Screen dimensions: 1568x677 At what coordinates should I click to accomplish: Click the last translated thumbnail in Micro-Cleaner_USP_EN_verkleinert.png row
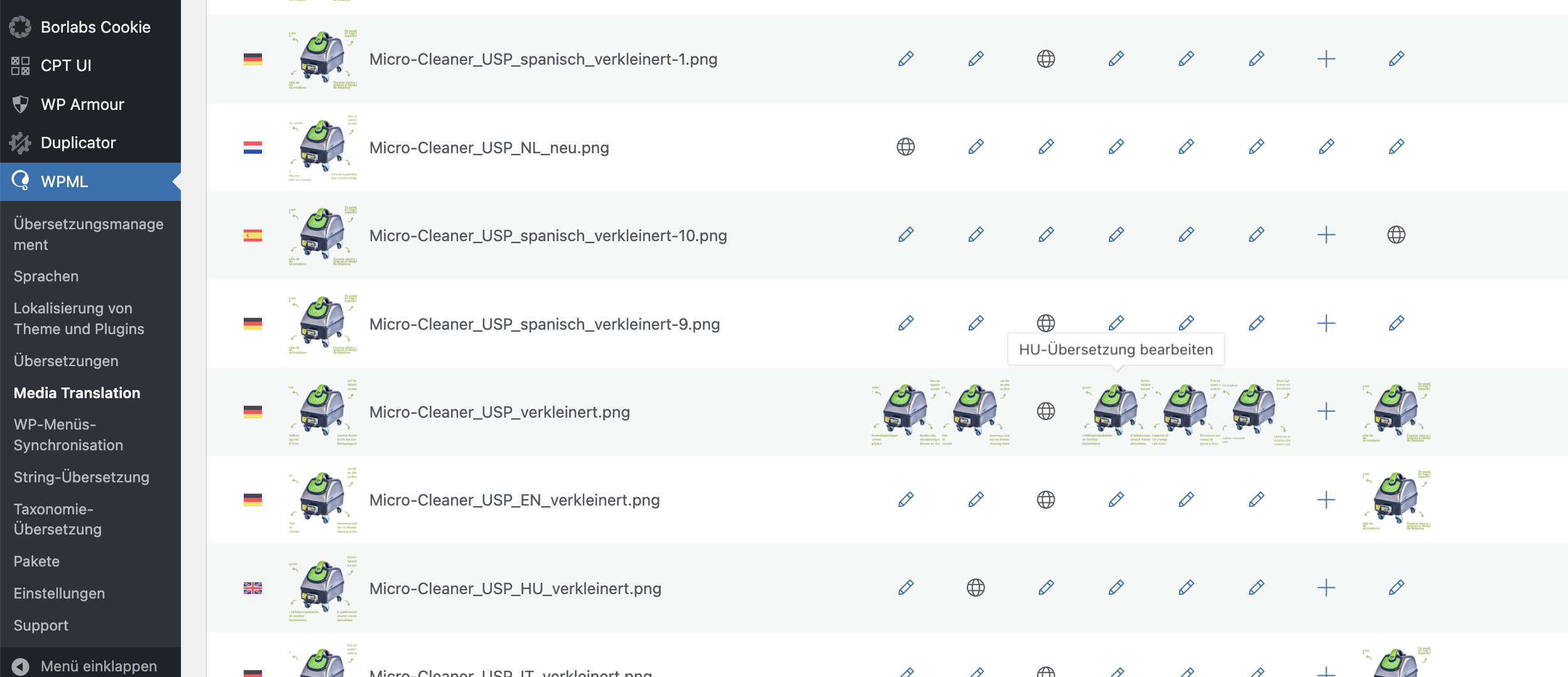[1396, 500]
